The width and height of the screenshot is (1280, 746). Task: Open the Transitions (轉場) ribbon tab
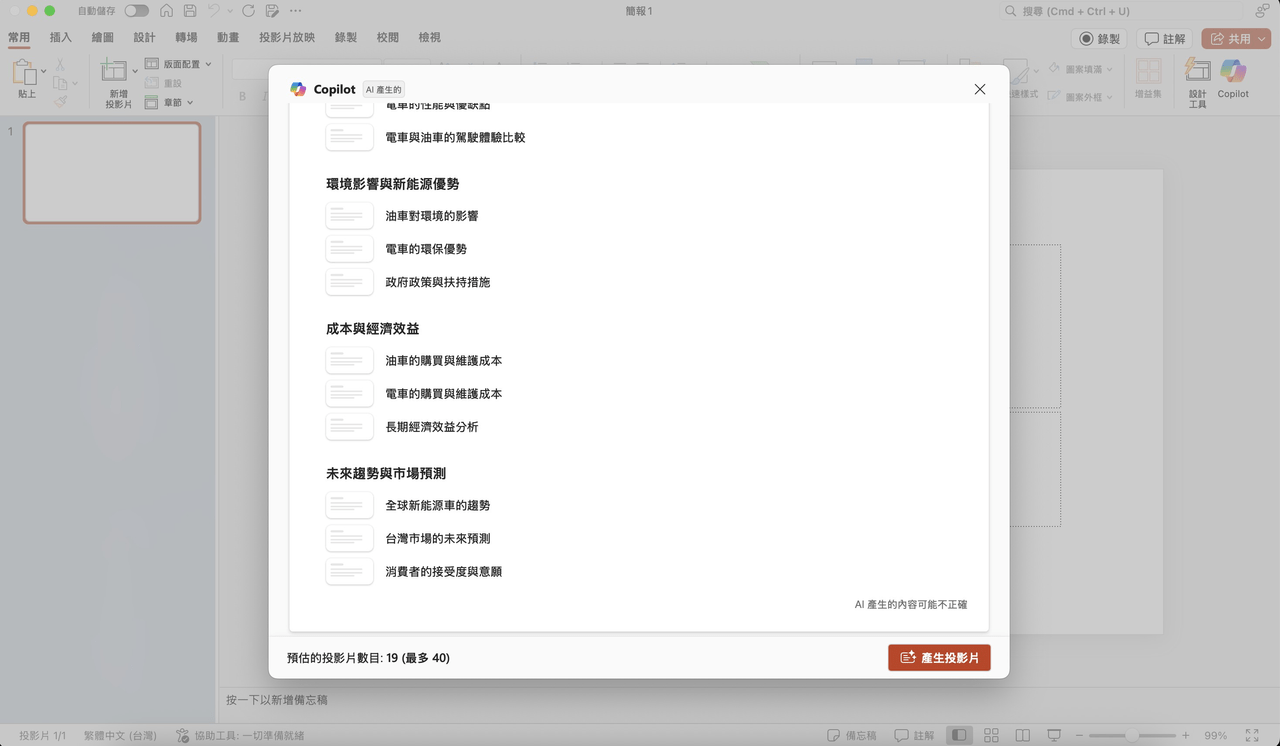(x=186, y=37)
